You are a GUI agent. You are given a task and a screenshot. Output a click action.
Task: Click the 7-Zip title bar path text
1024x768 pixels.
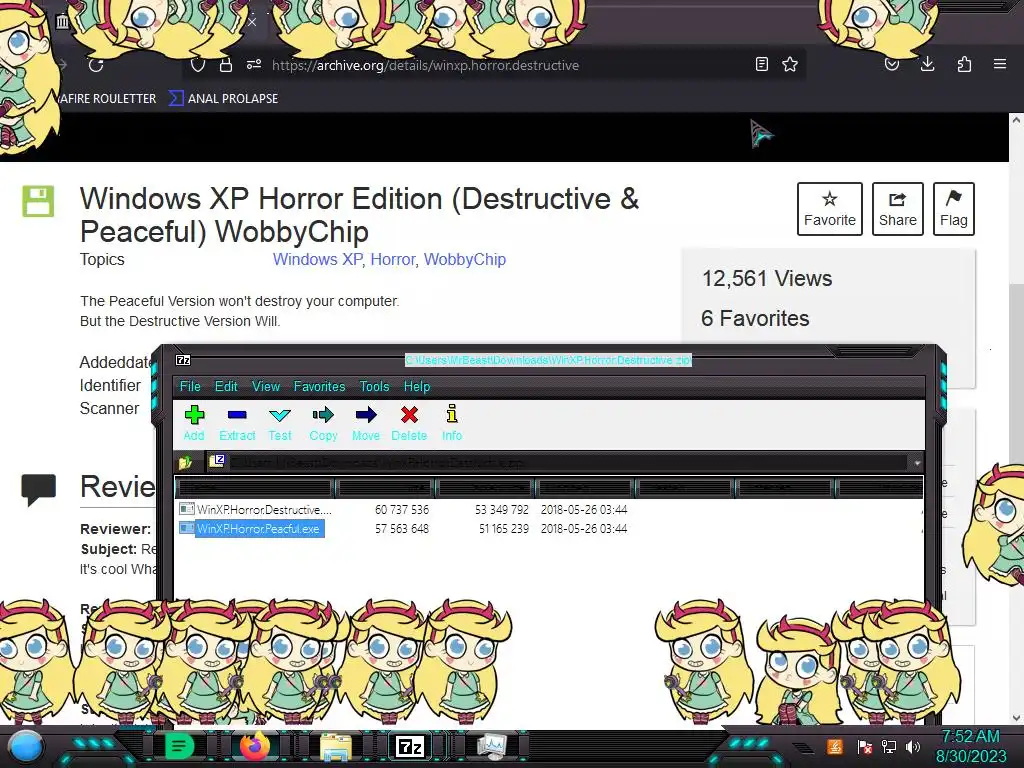click(x=548, y=360)
